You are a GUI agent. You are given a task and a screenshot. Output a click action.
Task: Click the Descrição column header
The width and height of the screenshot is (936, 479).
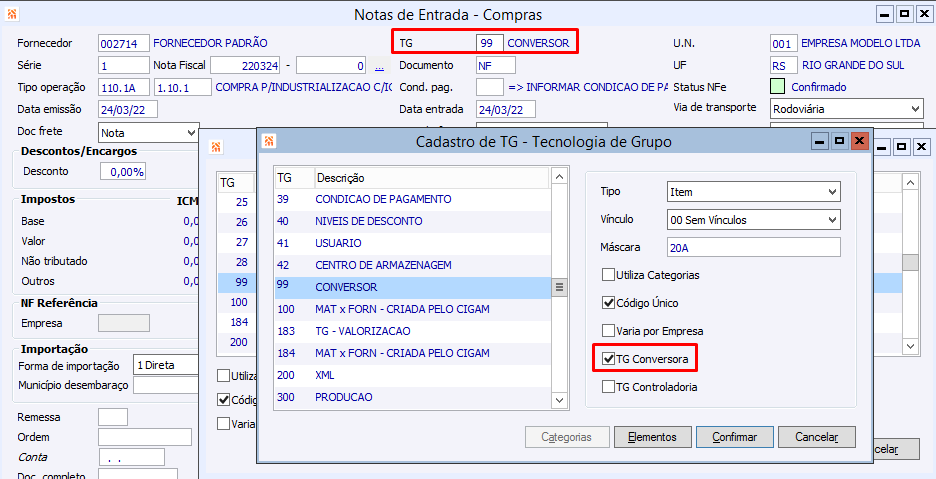click(x=432, y=178)
